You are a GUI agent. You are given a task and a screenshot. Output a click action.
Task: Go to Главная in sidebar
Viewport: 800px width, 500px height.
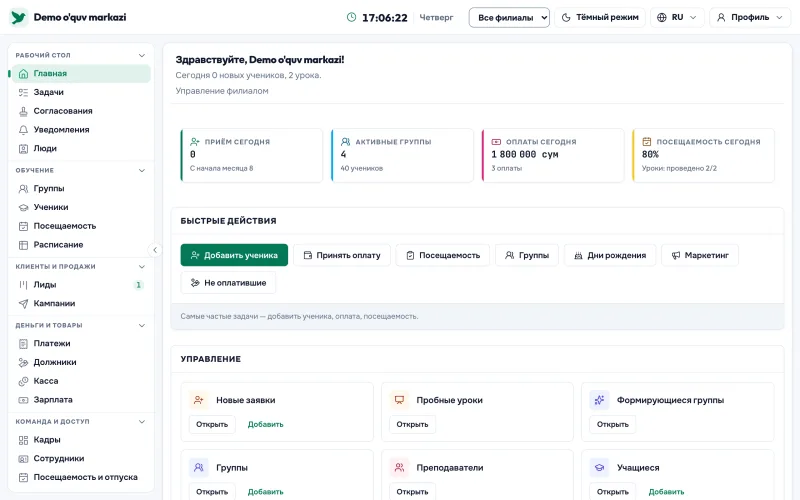[x=81, y=74]
